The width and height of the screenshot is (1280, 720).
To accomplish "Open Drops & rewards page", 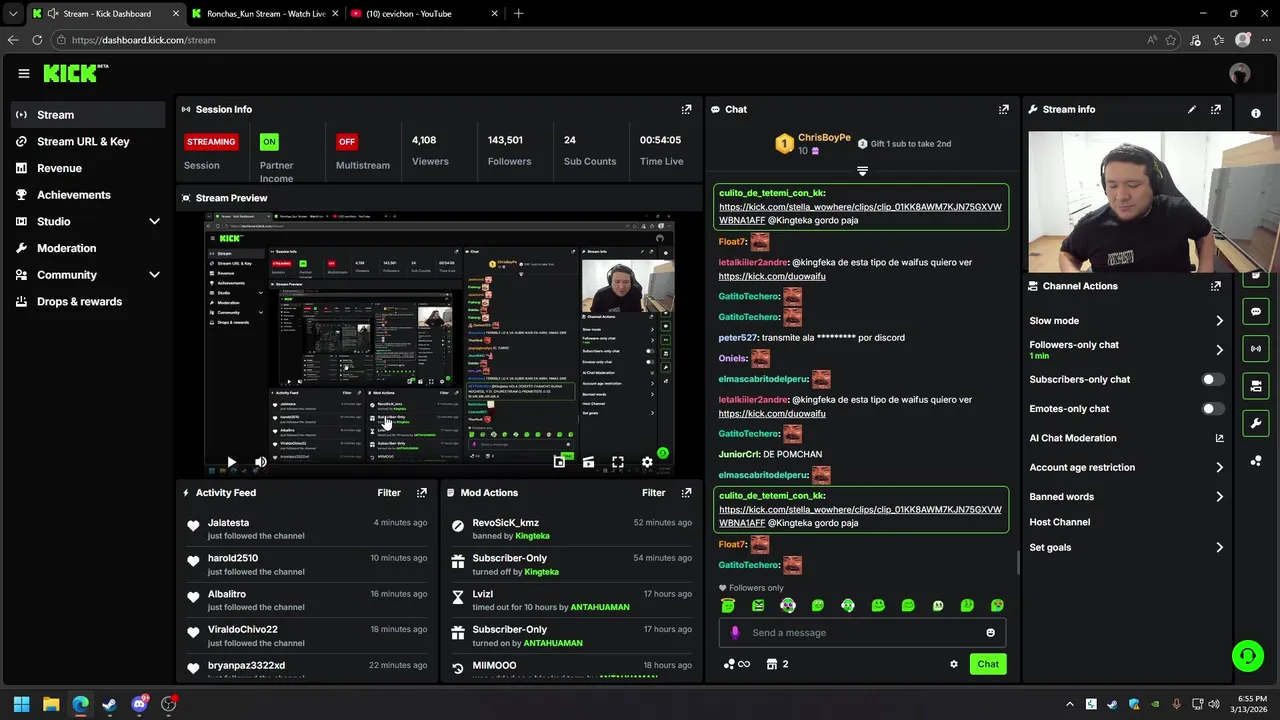I will coord(88,301).
